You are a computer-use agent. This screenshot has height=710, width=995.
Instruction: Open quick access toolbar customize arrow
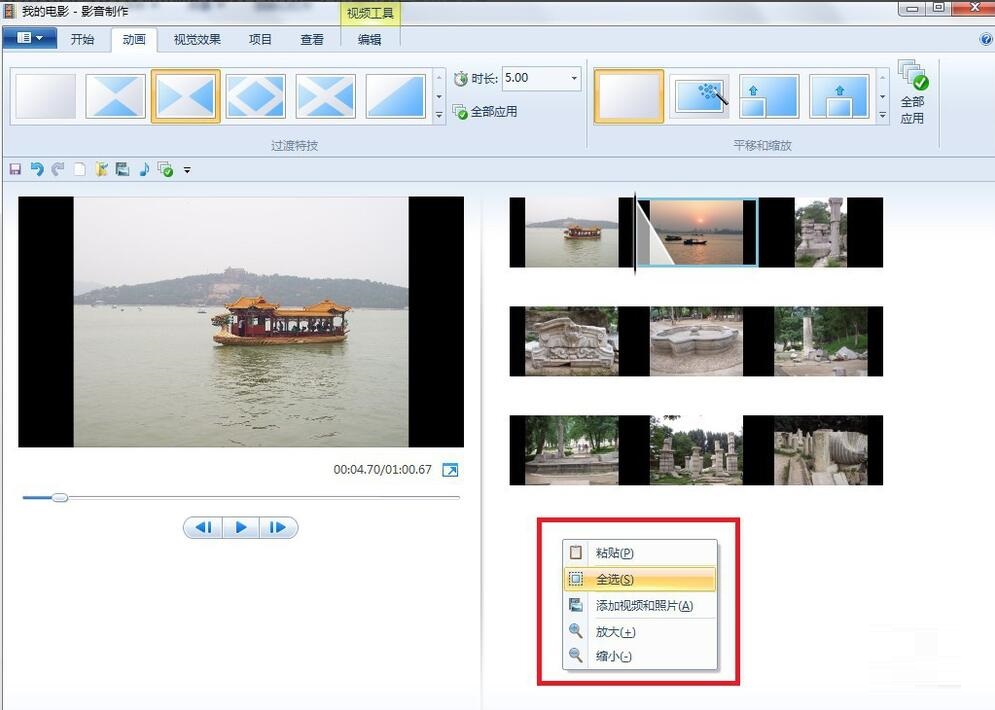187,170
